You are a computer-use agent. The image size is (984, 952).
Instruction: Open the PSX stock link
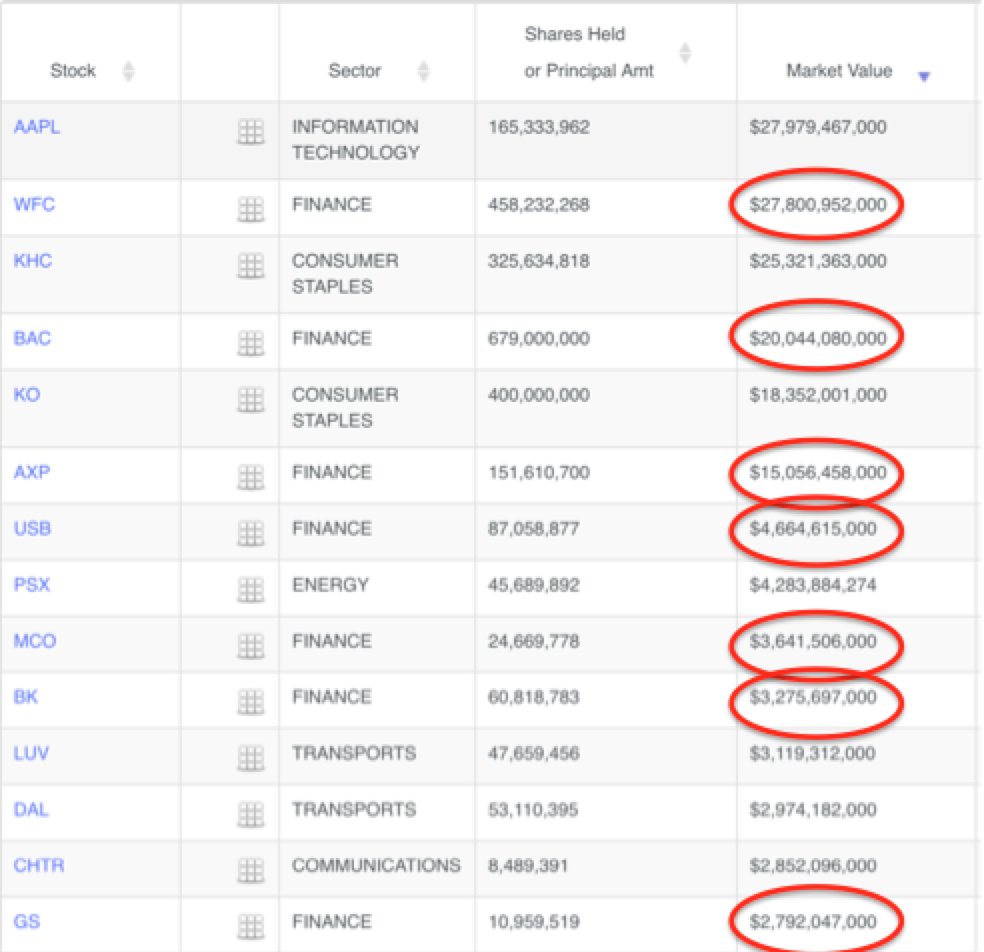32,584
